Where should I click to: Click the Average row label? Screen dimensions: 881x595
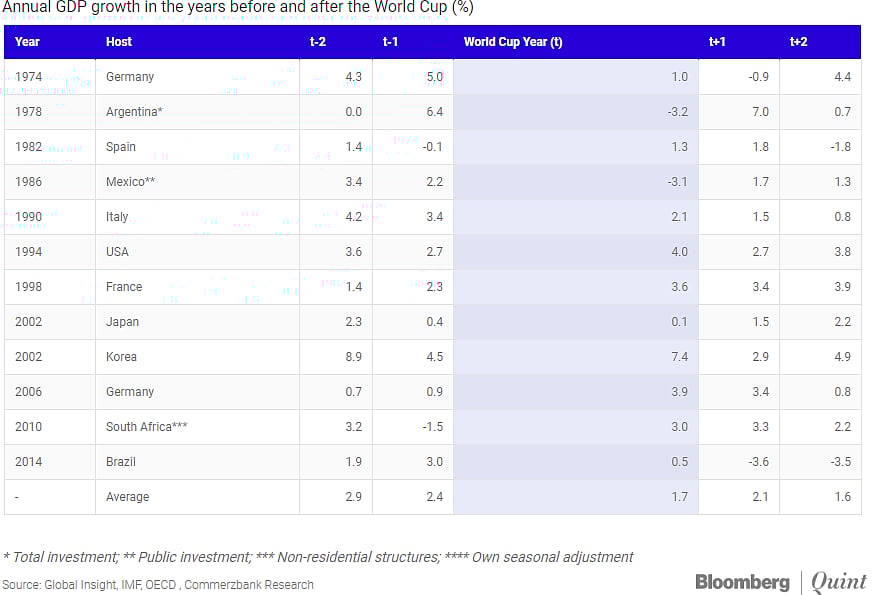127,497
